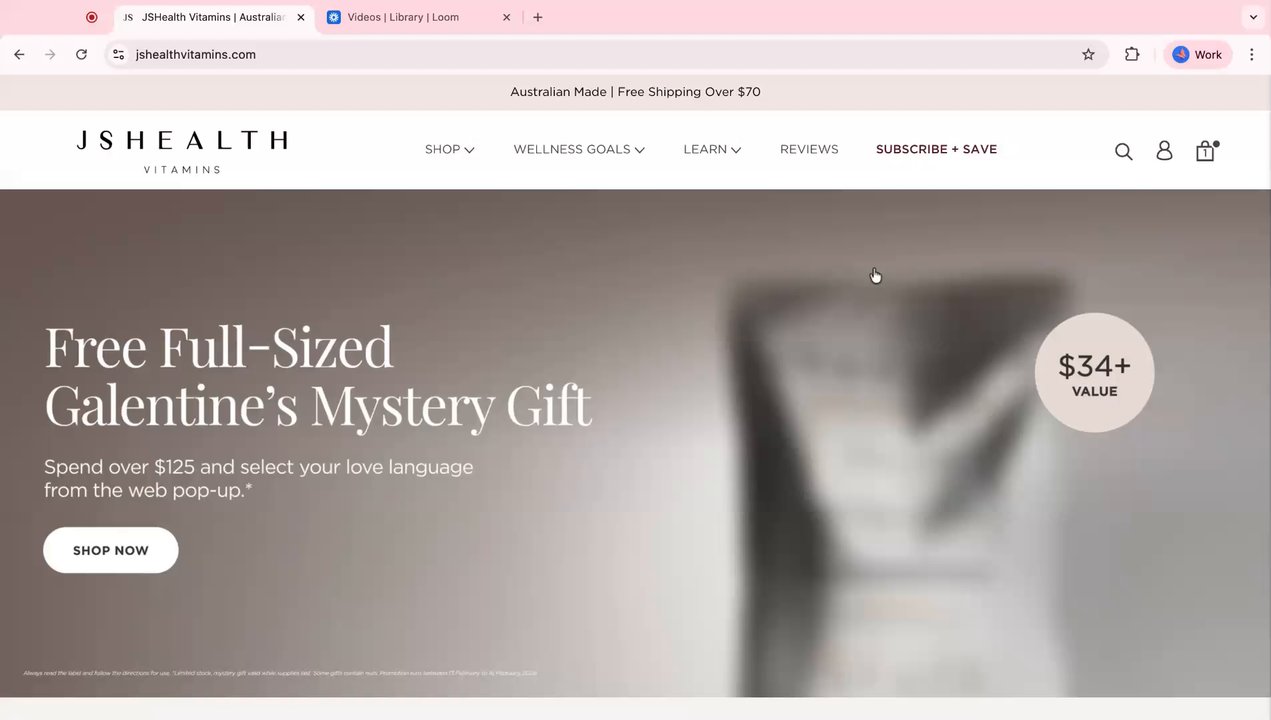Image resolution: width=1271 pixels, height=720 pixels.
Task: Open the Work profile button
Action: pyautogui.click(x=1197, y=55)
